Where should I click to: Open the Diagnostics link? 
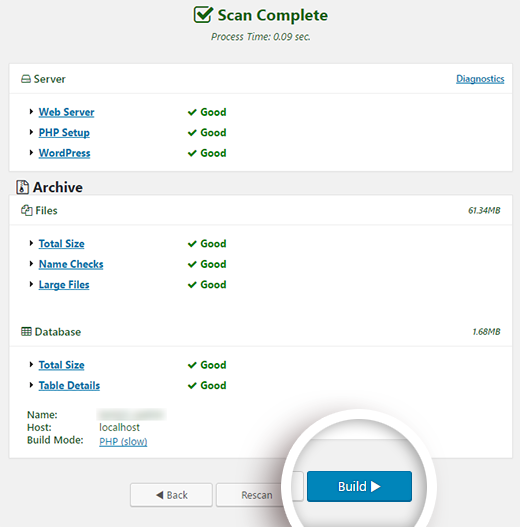tap(480, 79)
